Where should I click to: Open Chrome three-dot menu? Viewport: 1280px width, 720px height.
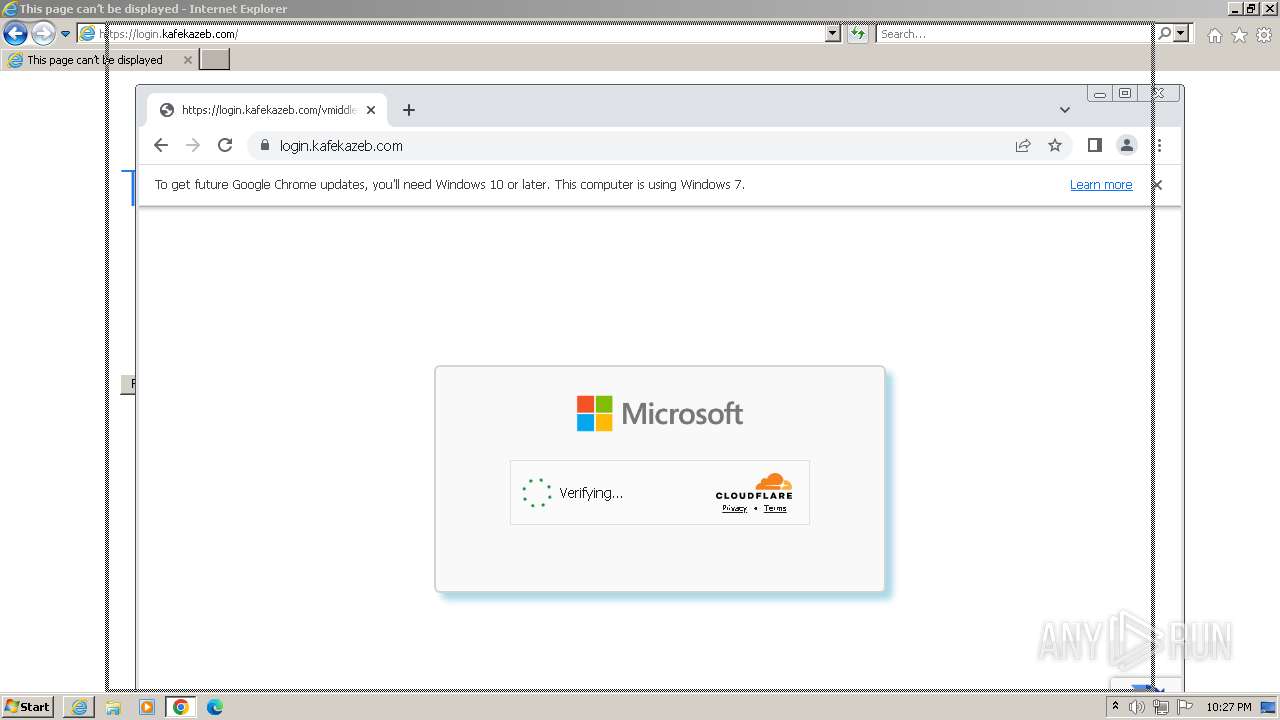point(1159,145)
